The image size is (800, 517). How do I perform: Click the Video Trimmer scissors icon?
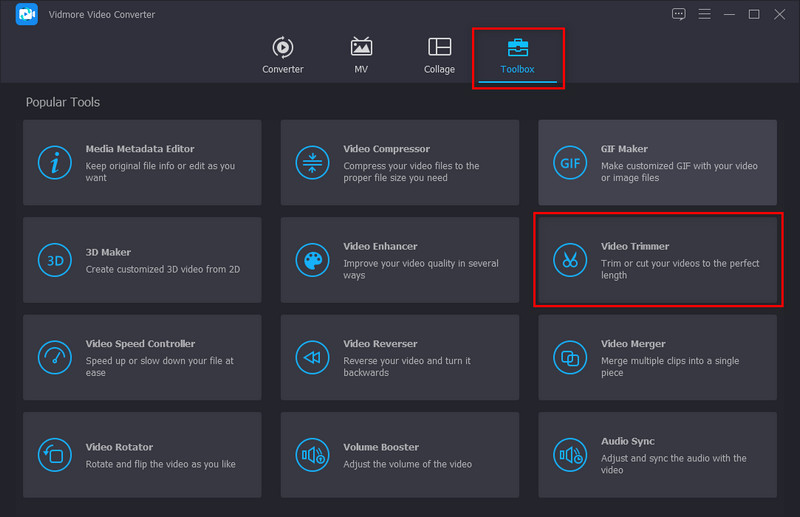point(570,260)
